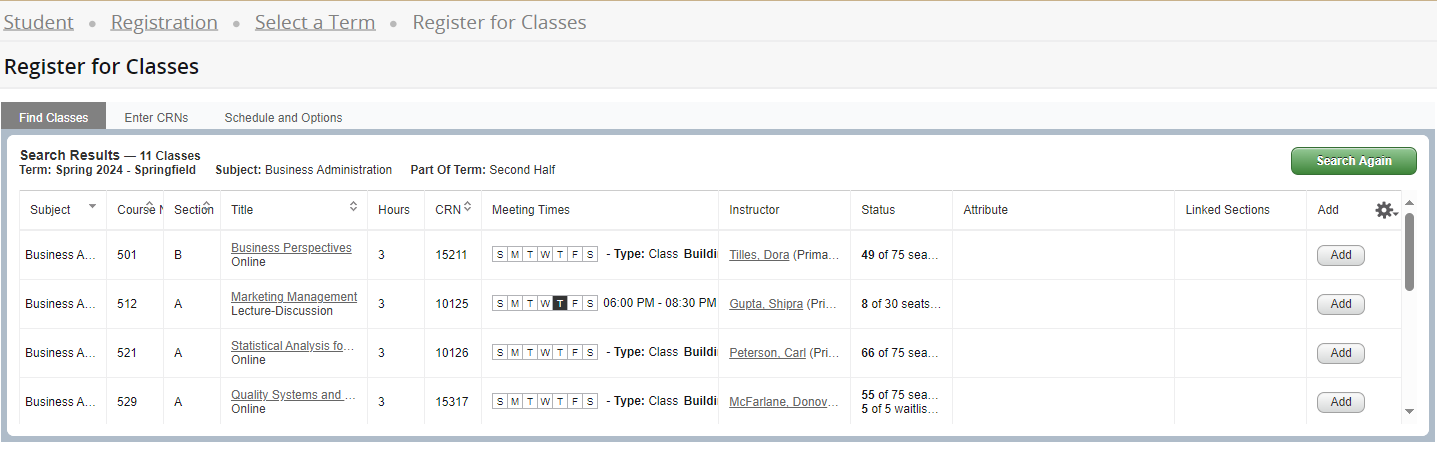1437x449 pixels.
Task: Add Business Perspectives course 501
Action: [1340, 255]
